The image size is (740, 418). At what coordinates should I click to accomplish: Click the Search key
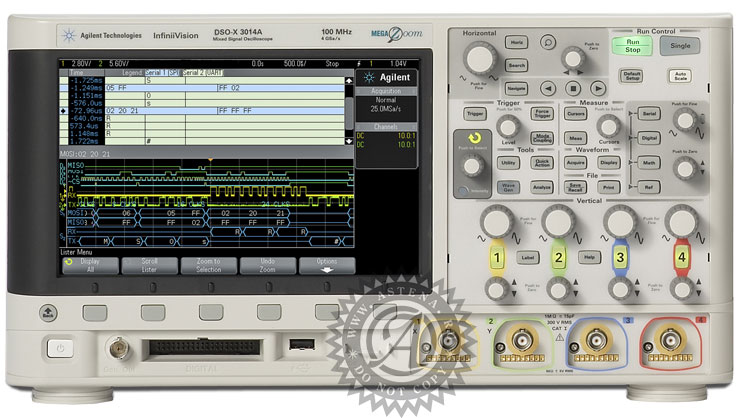pyautogui.click(x=516, y=66)
